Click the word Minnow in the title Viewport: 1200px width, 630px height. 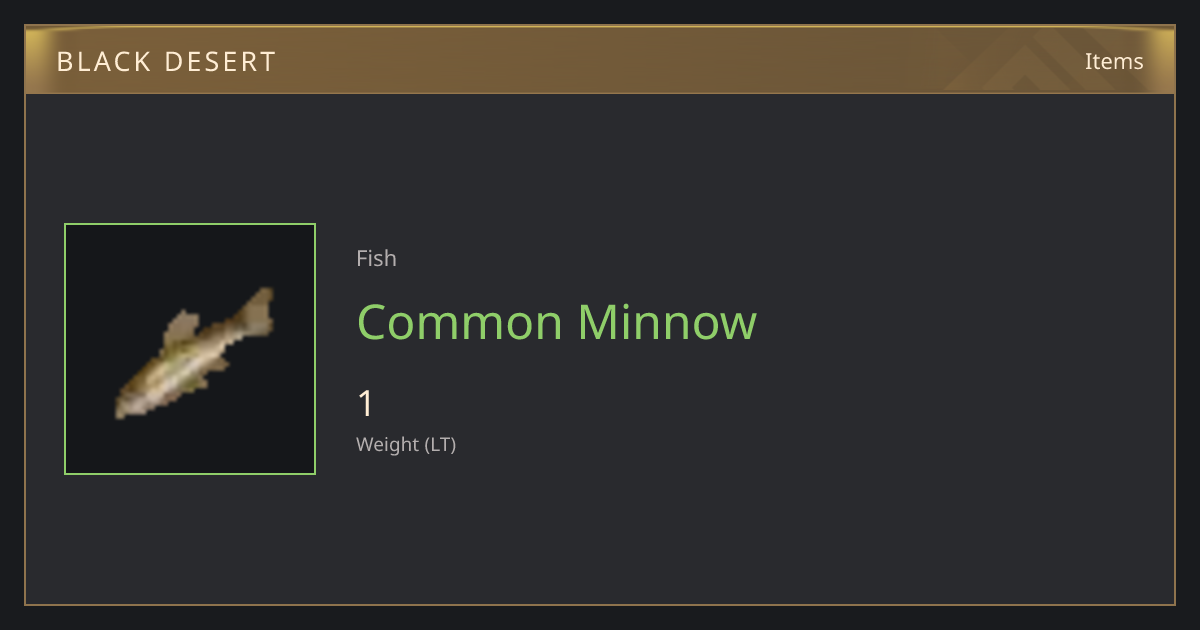click(667, 322)
